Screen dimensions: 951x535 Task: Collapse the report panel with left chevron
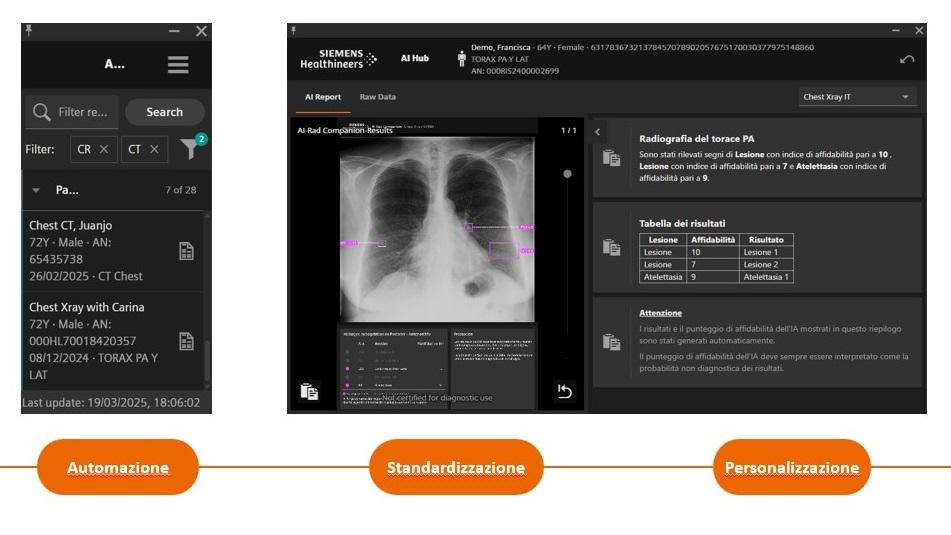pos(596,132)
